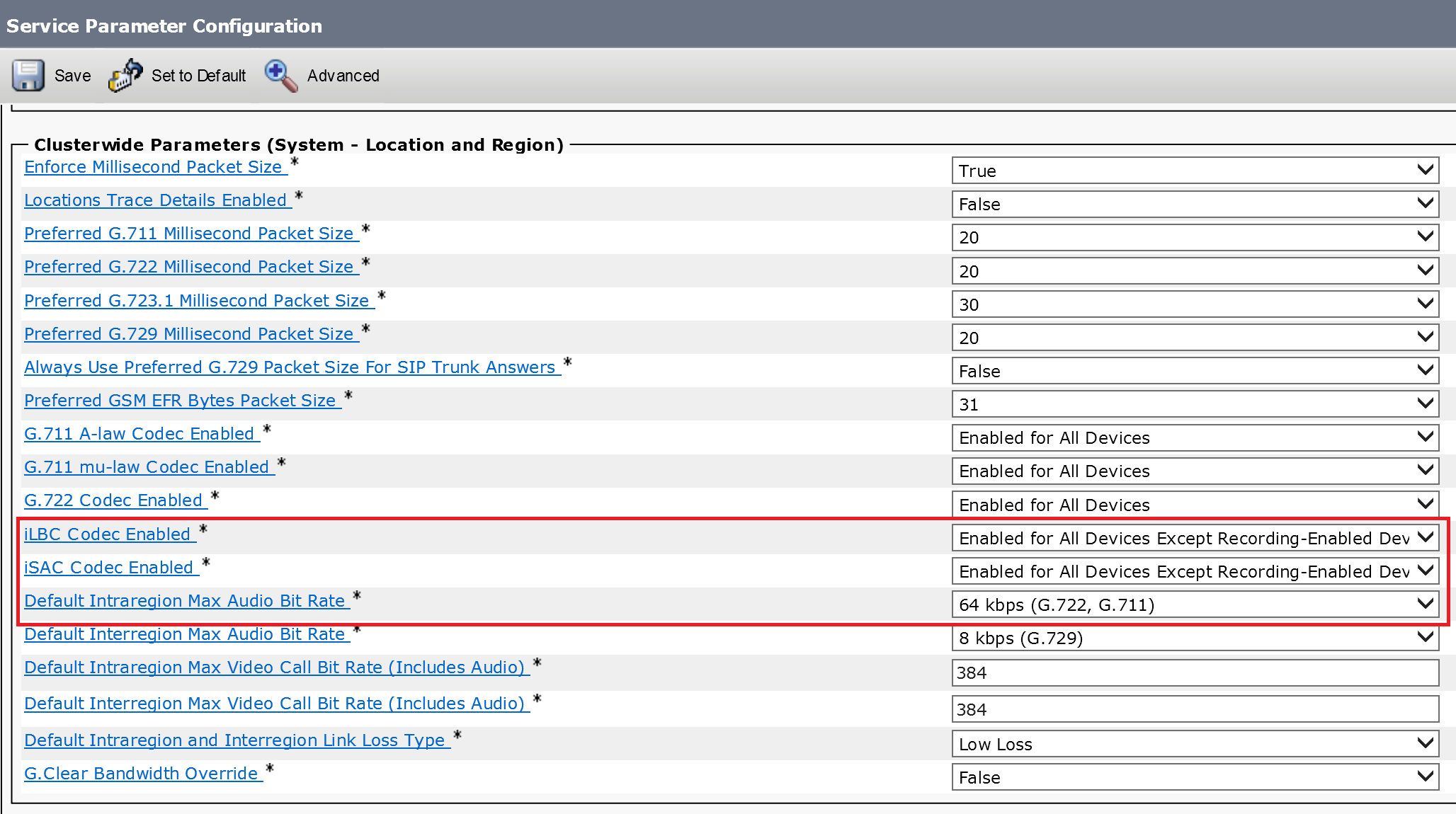Open G.722 Codec Enabled dropdown
The width and height of the screenshot is (1456, 814).
1195,505
